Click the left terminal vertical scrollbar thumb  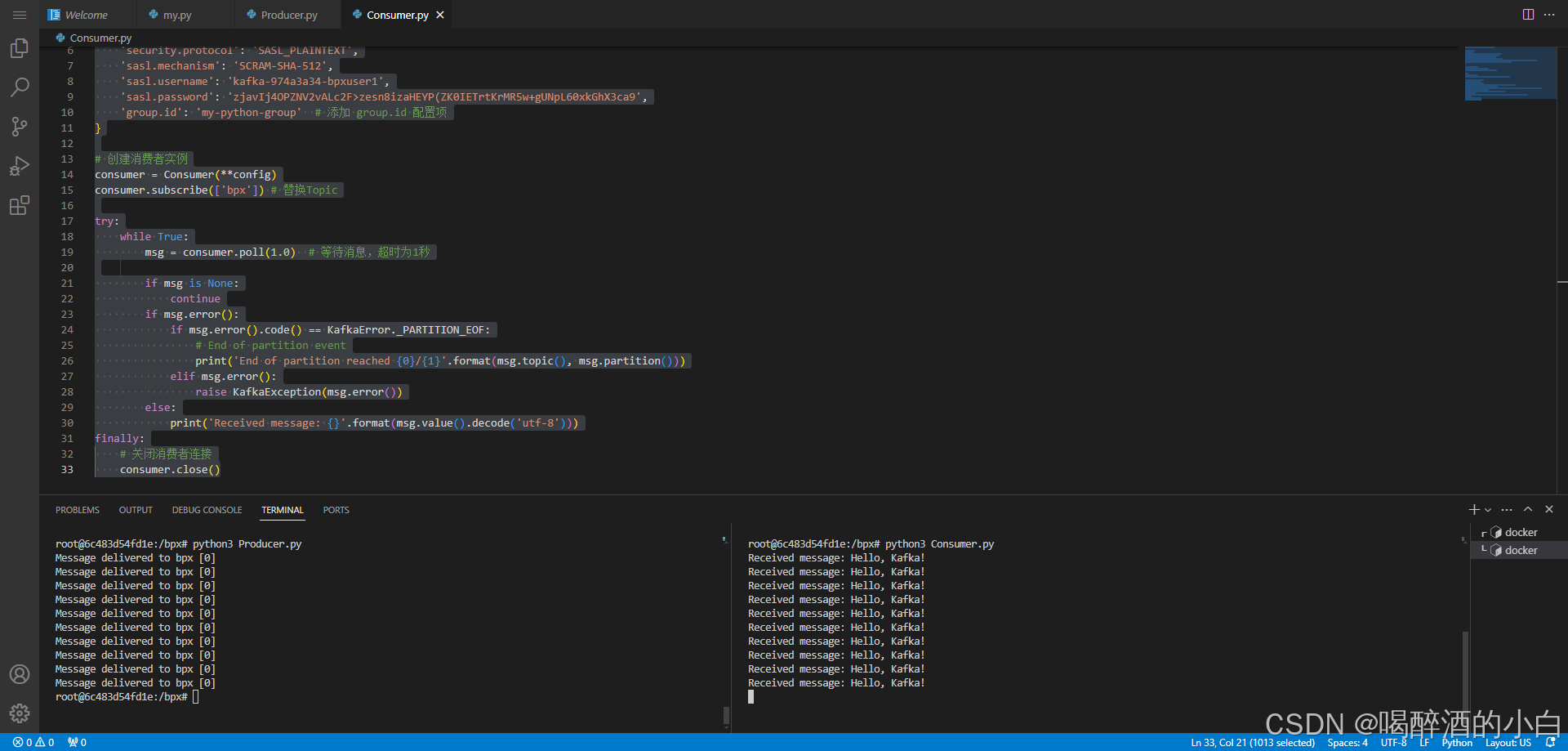pyautogui.click(x=726, y=716)
